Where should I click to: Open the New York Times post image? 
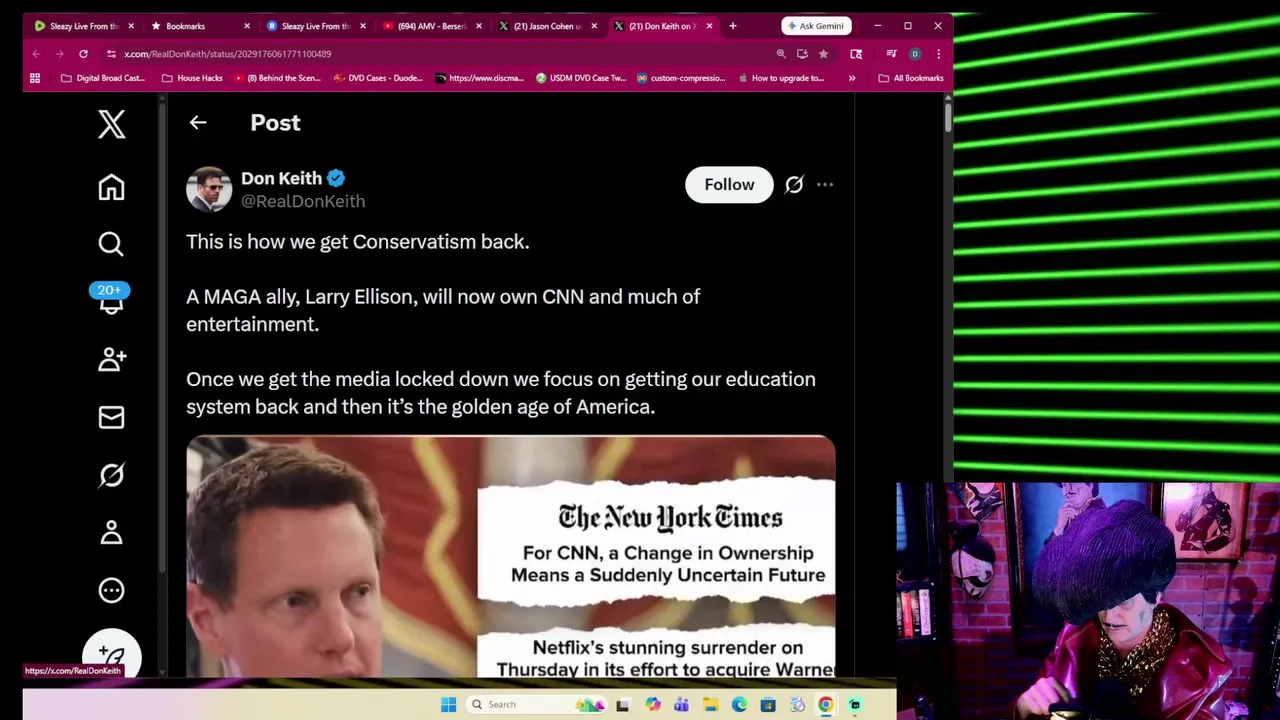click(x=510, y=556)
